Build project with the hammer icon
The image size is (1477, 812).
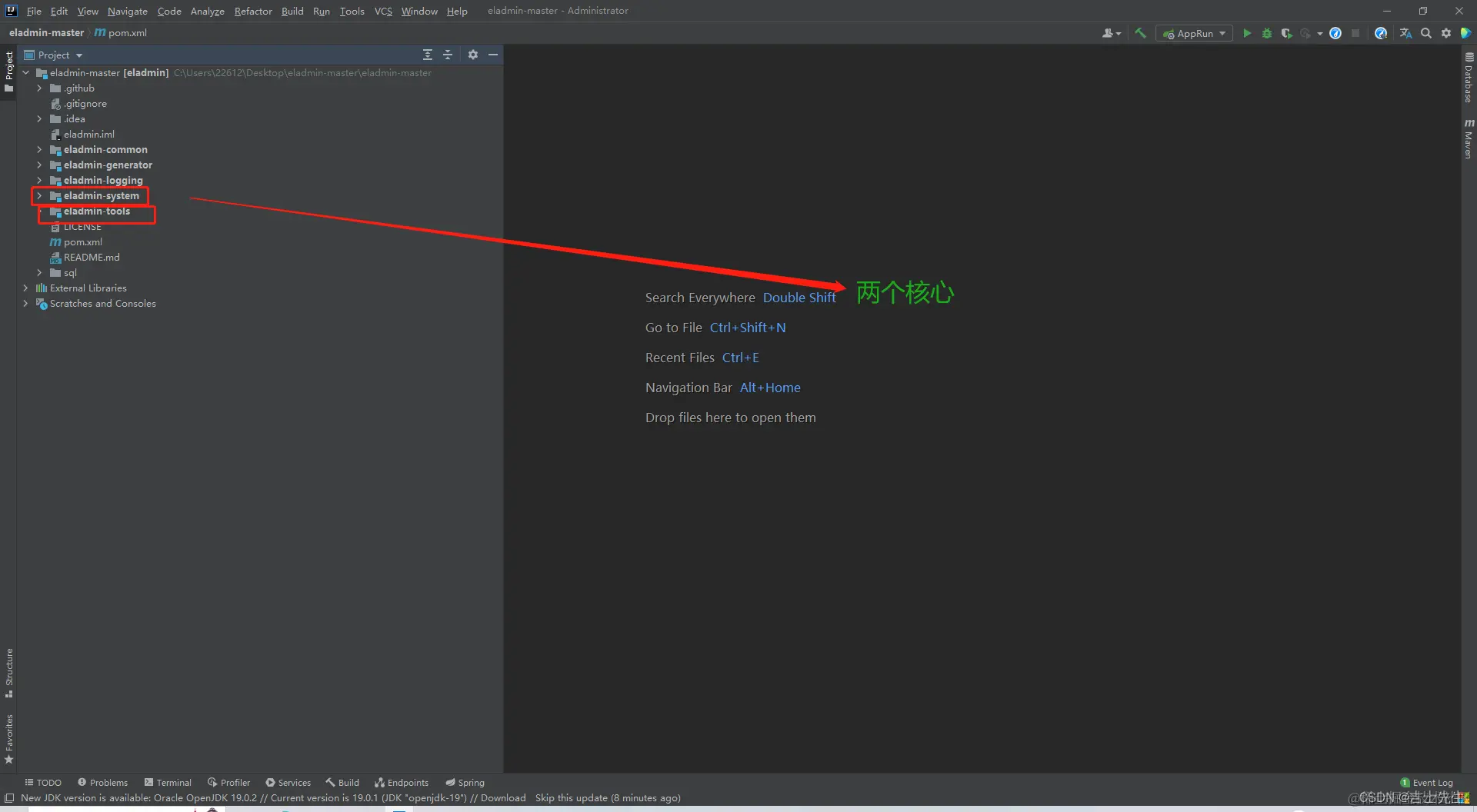pyautogui.click(x=1140, y=33)
